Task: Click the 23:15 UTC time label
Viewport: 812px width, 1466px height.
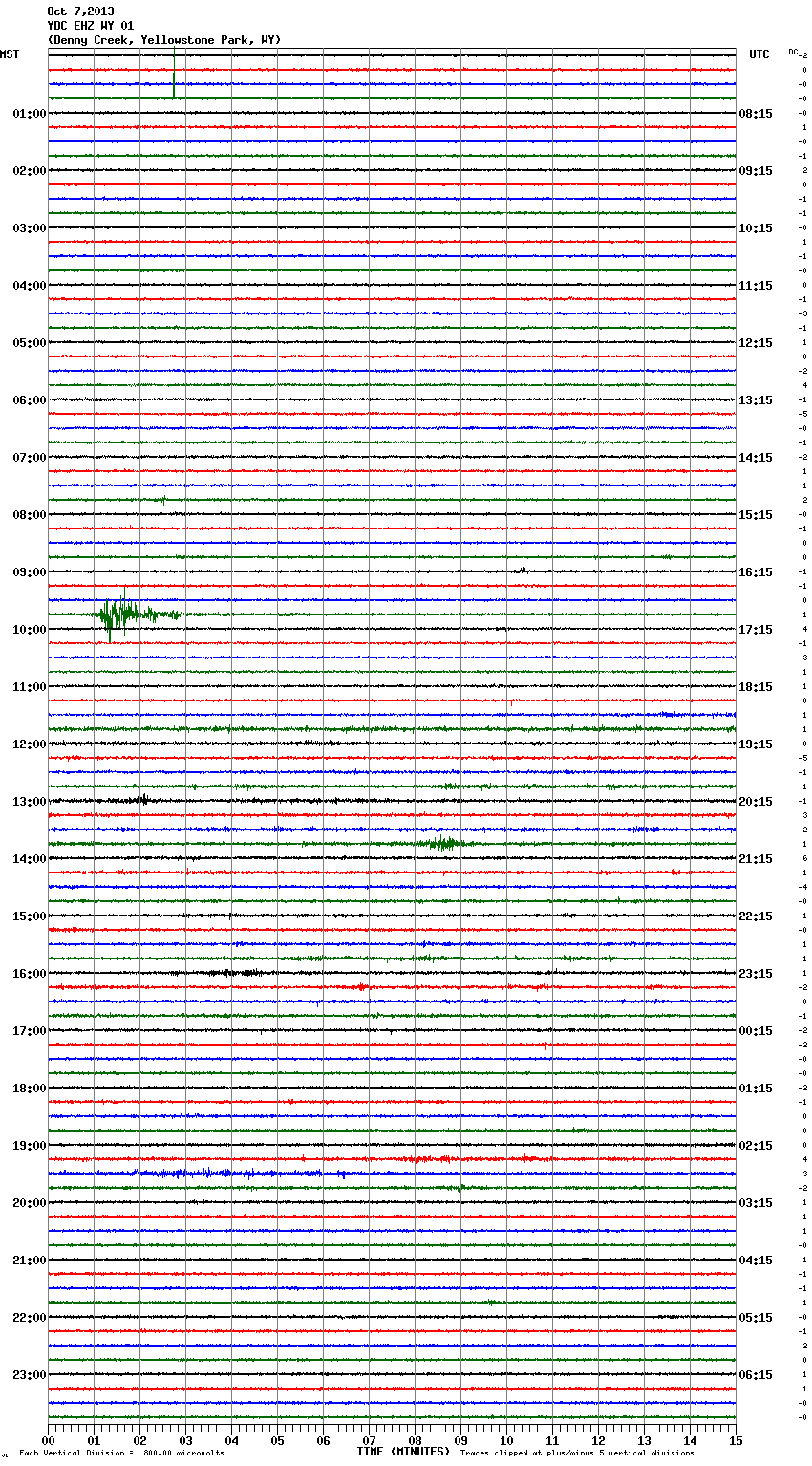Action: [x=756, y=974]
